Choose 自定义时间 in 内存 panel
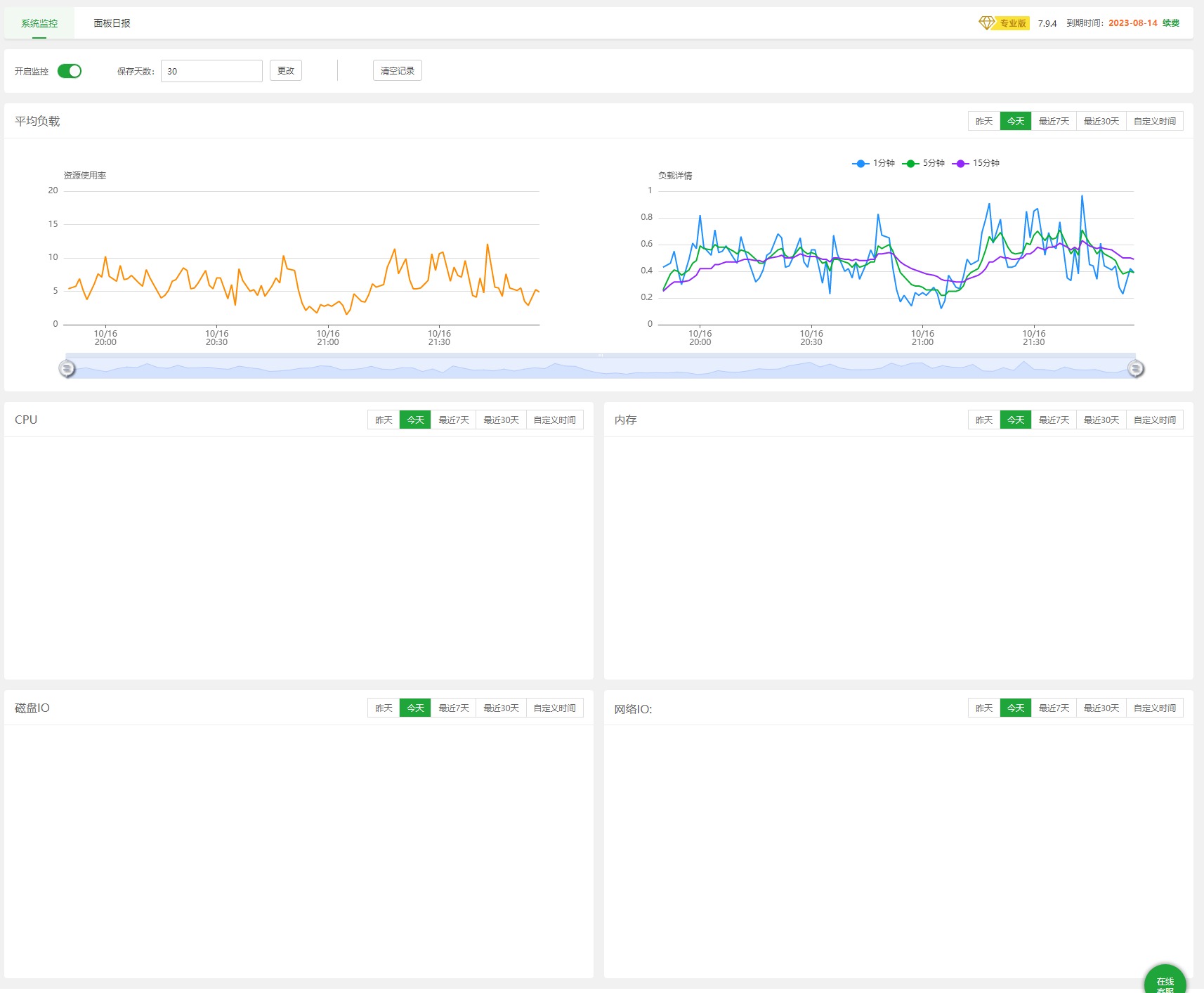The width and height of the screenshot is (1204, 993). coord(1155,420)
